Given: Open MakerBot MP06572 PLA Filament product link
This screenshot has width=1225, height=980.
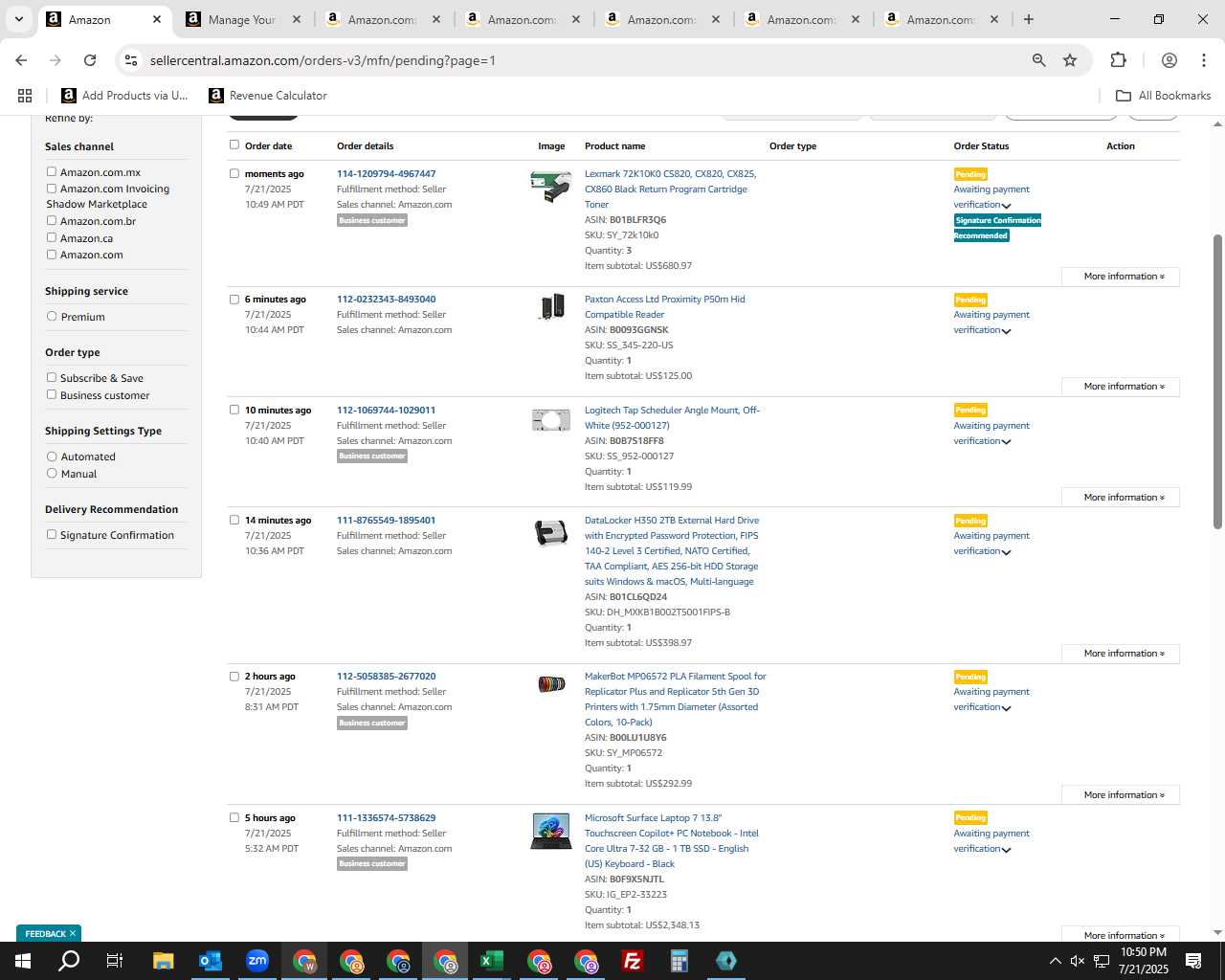Looking at the screenshot, I should [676, 700].
